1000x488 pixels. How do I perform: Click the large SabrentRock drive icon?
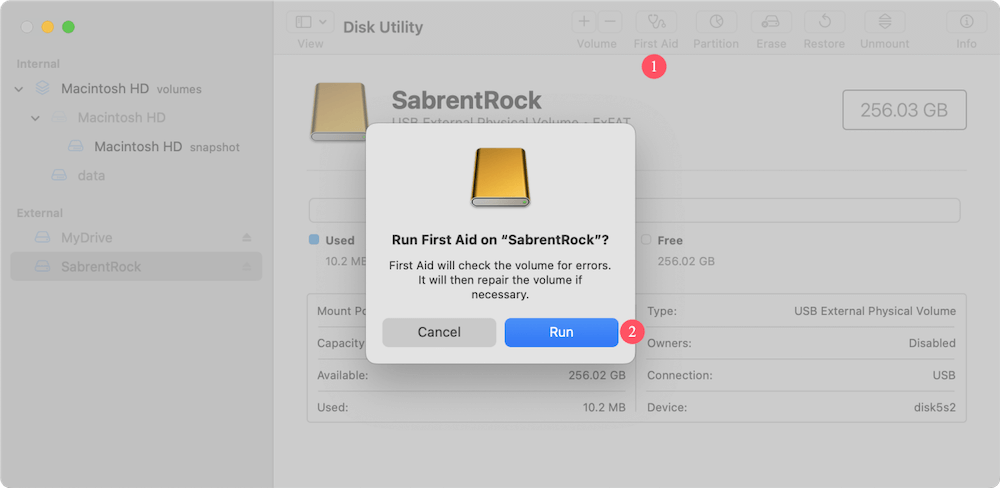339,112
